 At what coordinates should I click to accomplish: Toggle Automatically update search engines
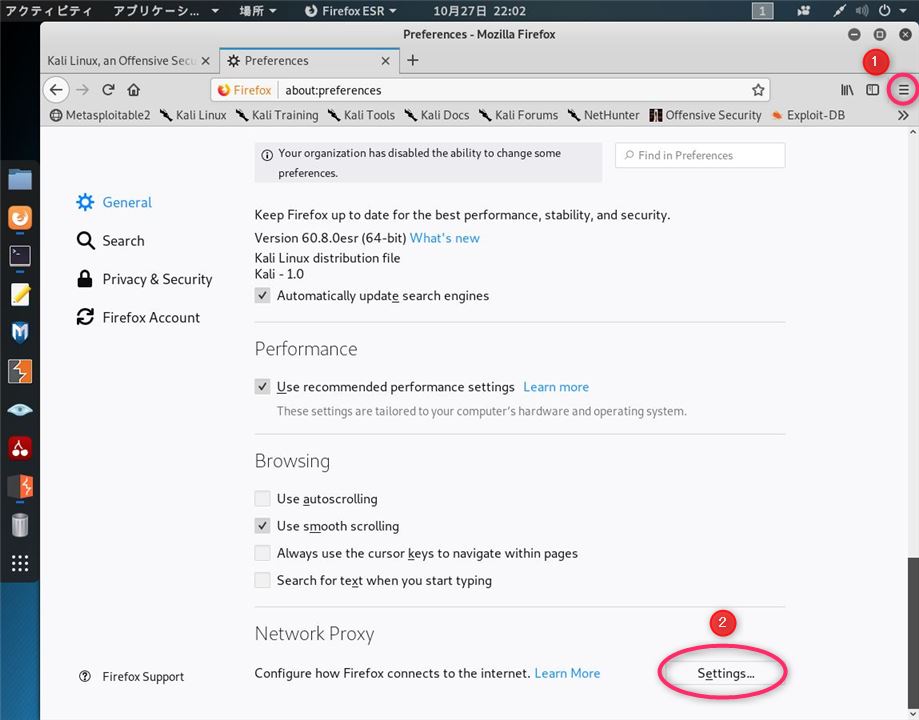click(263, 296)
